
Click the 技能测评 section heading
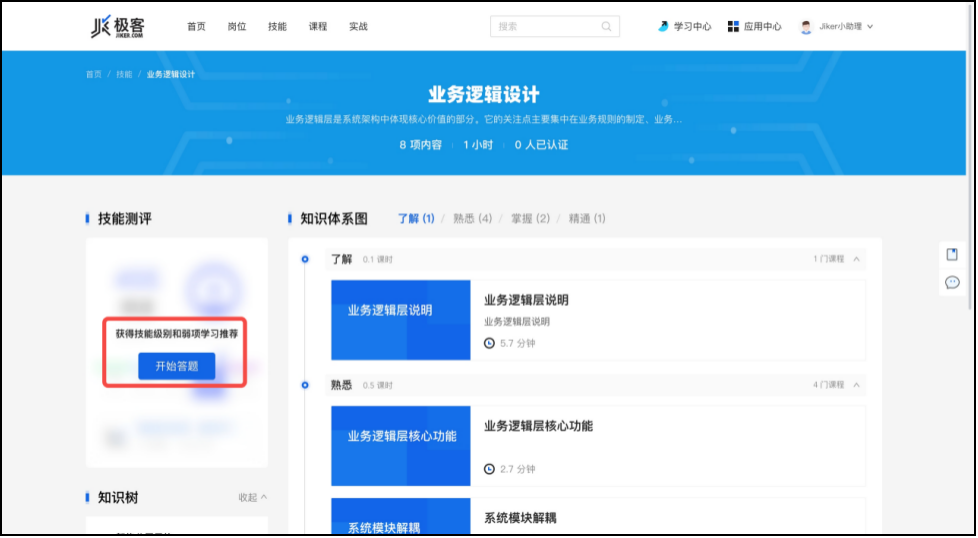tap(125, 219)
